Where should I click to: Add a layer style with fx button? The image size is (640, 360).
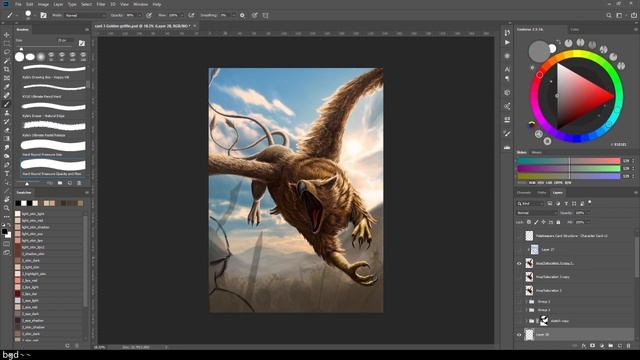584,346
